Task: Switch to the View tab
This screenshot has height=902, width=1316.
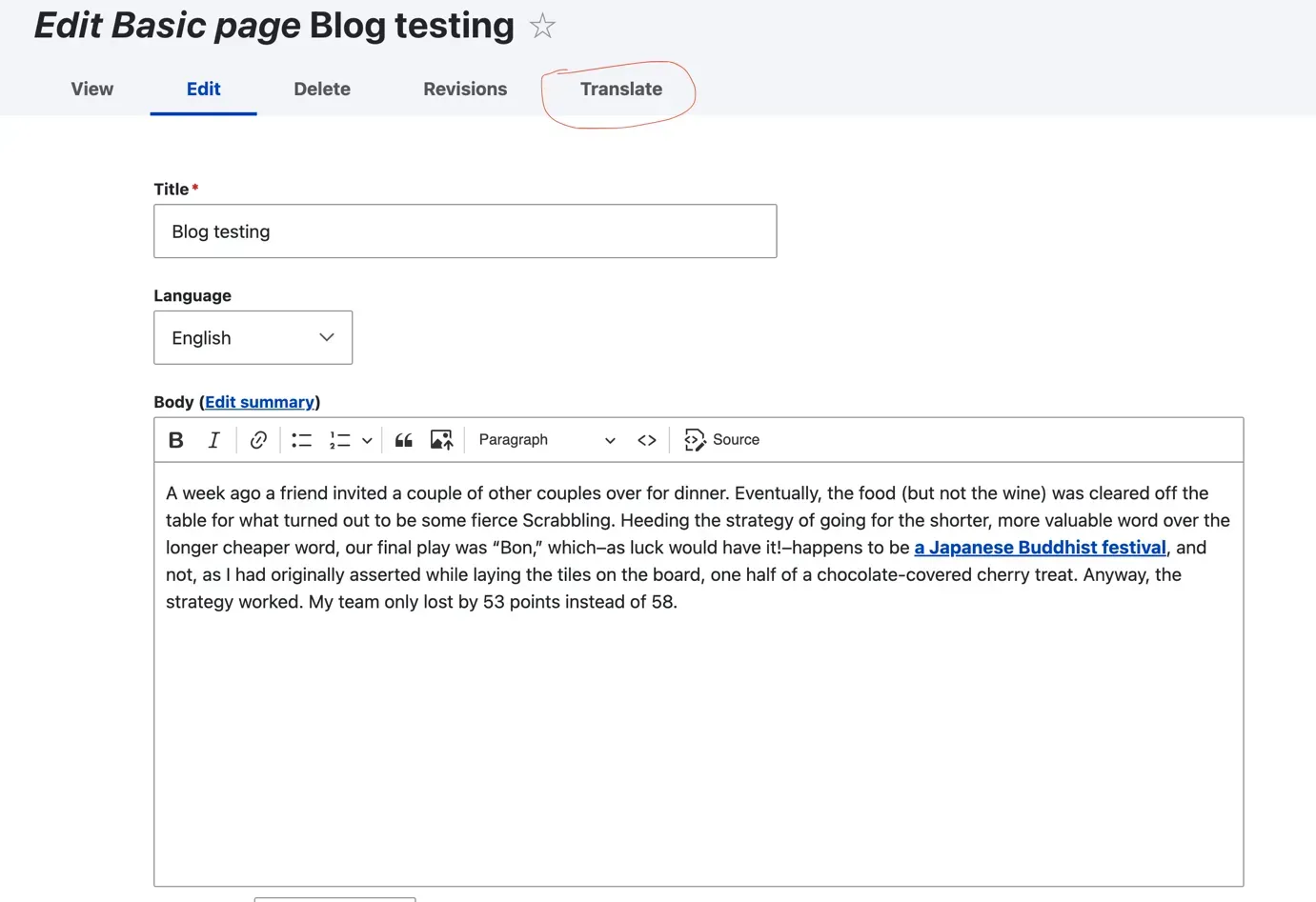Action: (x=92, y=90)
